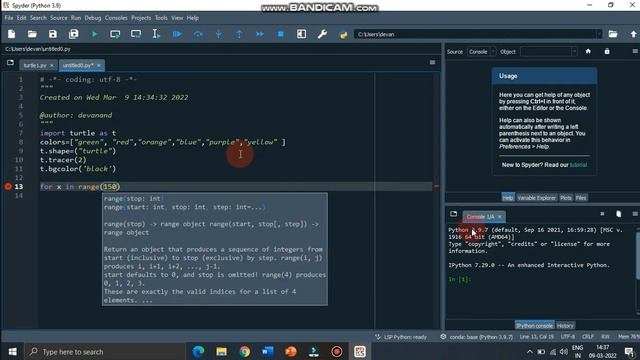Open Preferences wrench icon
Image resolution: width=640 pixels, height=360 pixels.
click(x=322, y=34)
